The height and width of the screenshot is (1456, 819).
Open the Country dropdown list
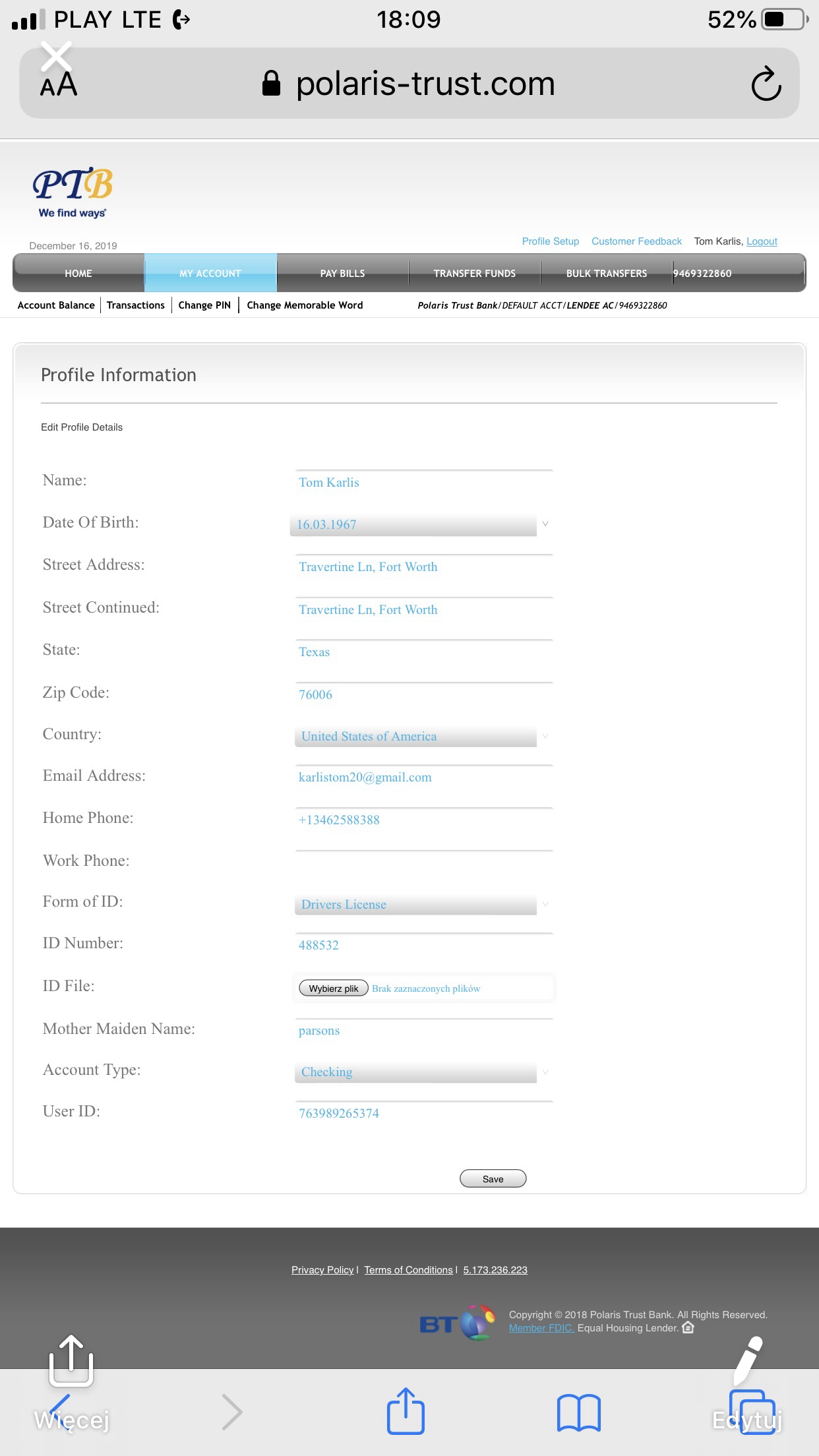[x=422, y=736]
